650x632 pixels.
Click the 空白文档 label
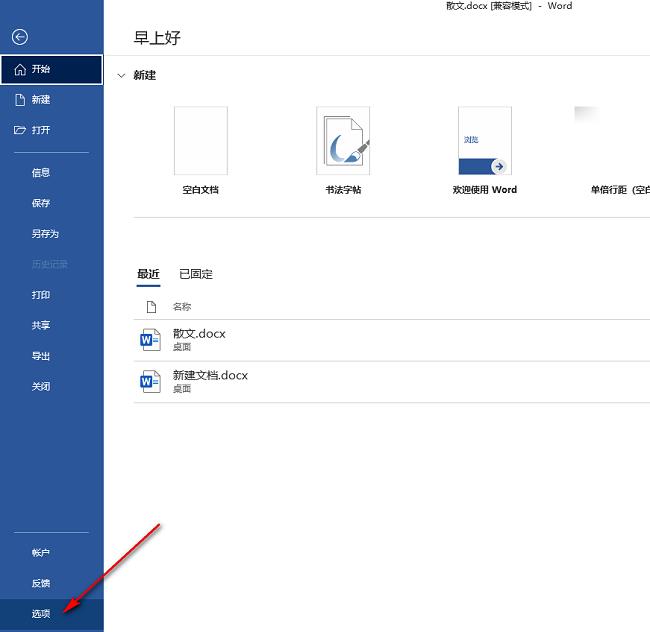[x=201, y=190]
